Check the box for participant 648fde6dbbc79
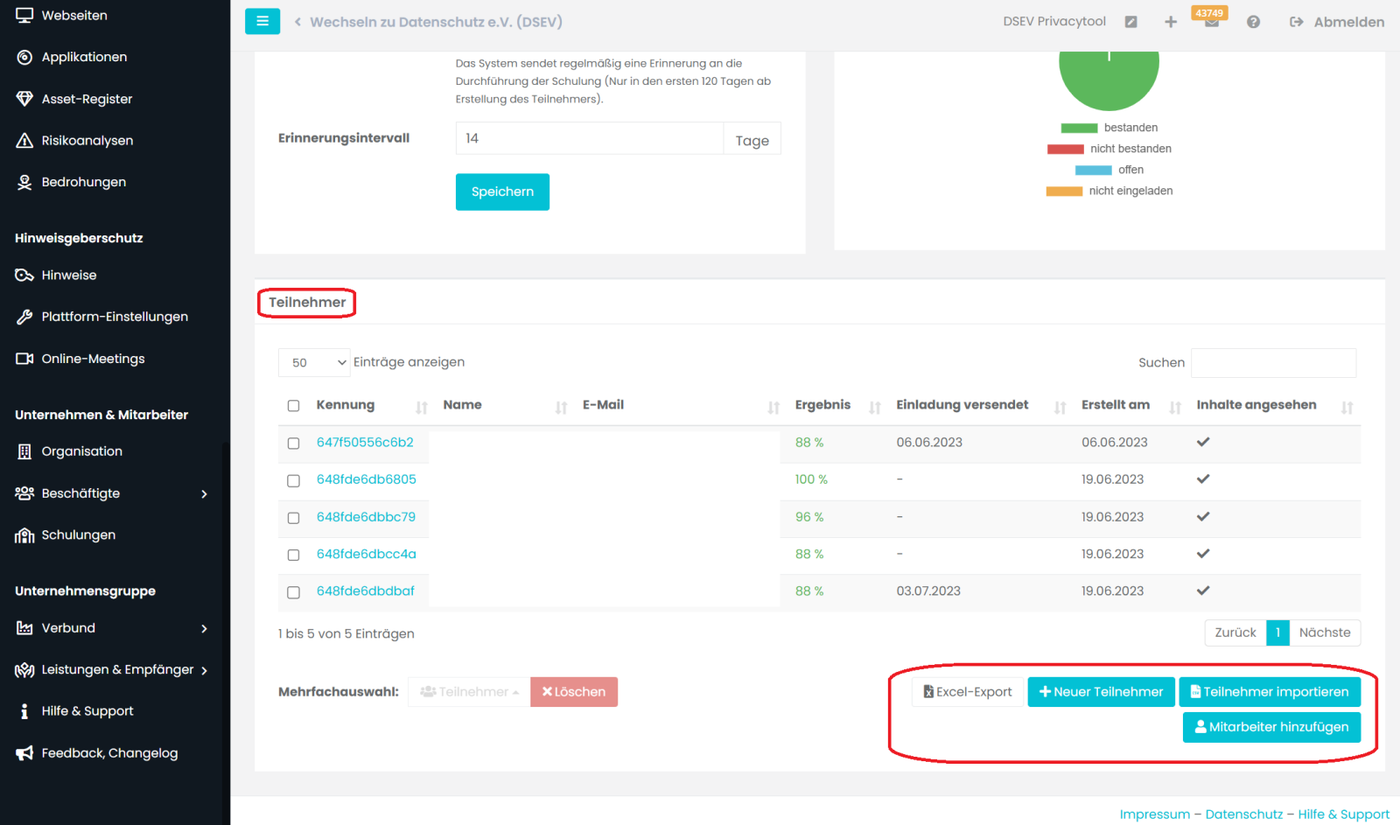 coord(293,518)
